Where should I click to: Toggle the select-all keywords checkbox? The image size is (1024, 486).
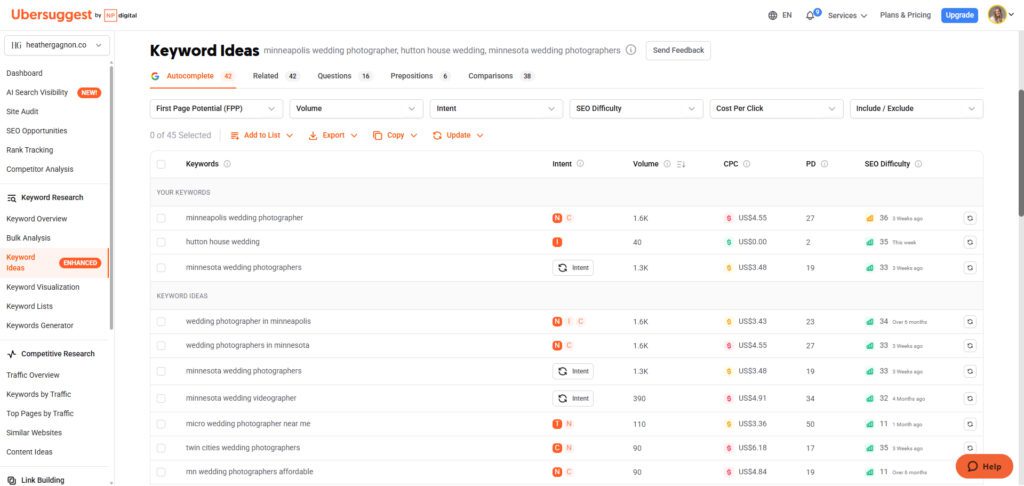click(161, 164)
